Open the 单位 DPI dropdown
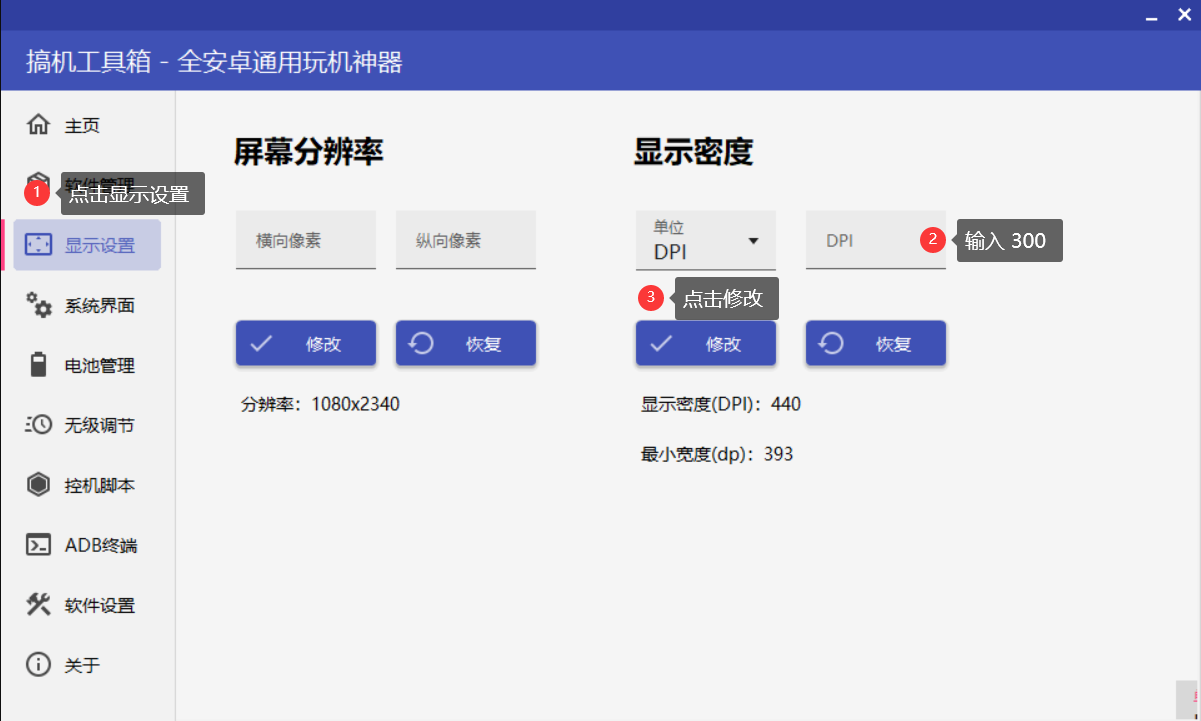The width and height of the screenshot is (1201, 721). 706,240
